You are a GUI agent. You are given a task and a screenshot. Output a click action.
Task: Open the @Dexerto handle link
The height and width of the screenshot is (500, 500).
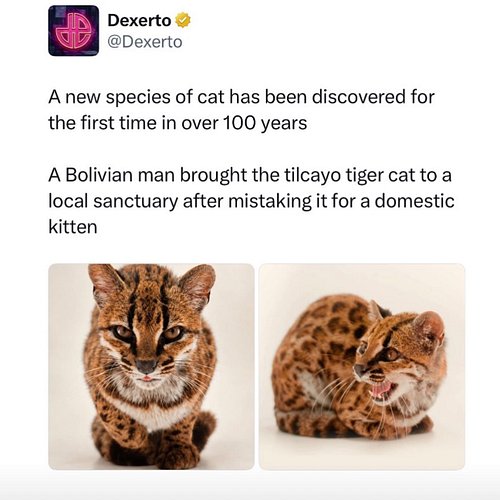[145, 42]
